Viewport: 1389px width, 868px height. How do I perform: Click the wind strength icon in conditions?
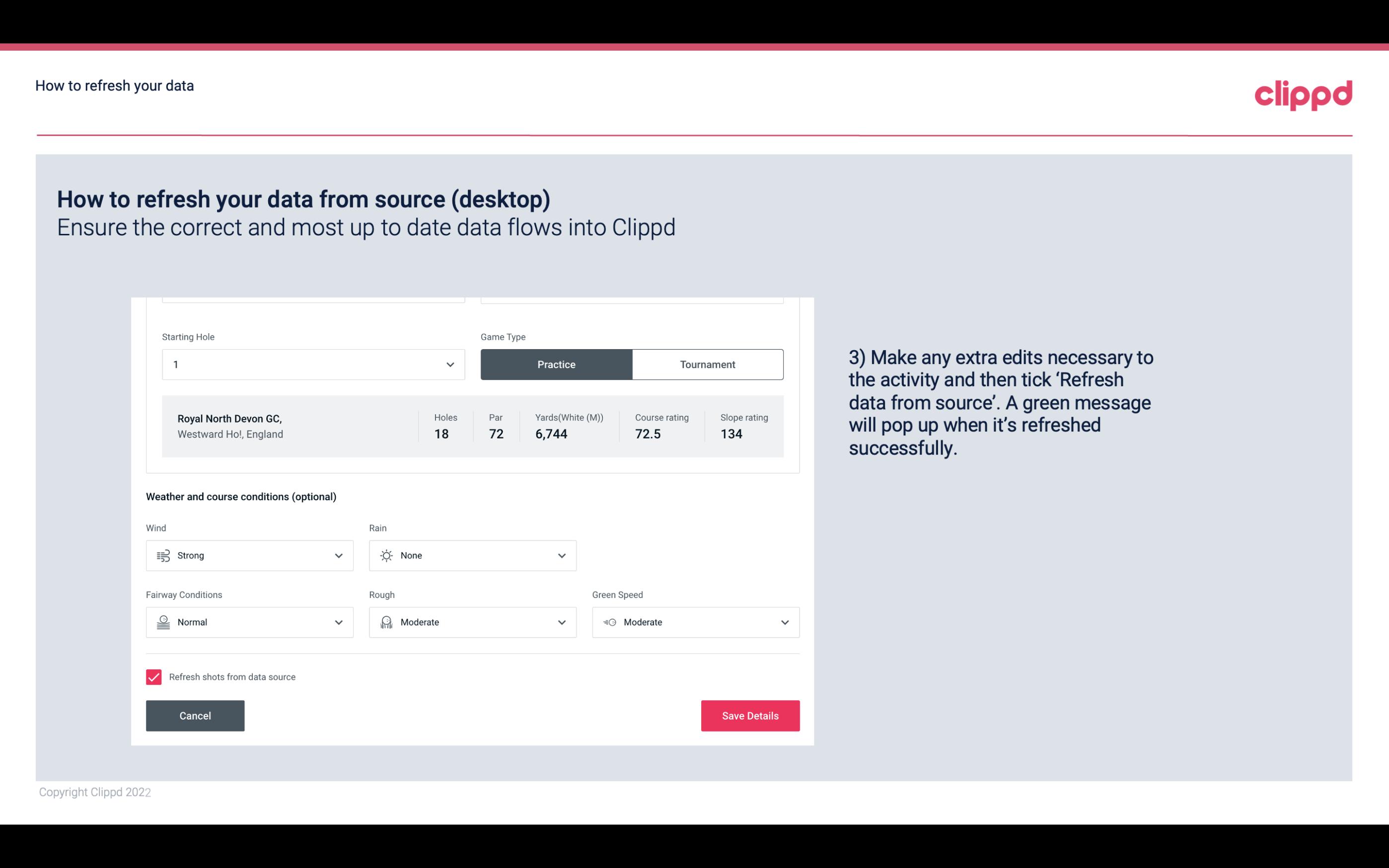(x=163, y=556)
